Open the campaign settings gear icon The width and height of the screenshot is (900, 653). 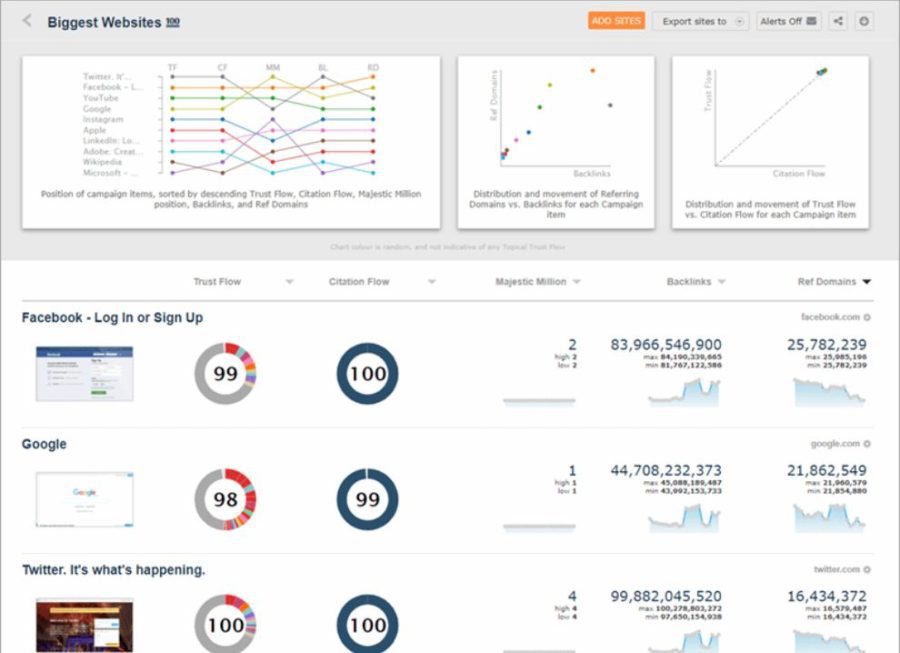pyautogui.click(x=864, y=21)
